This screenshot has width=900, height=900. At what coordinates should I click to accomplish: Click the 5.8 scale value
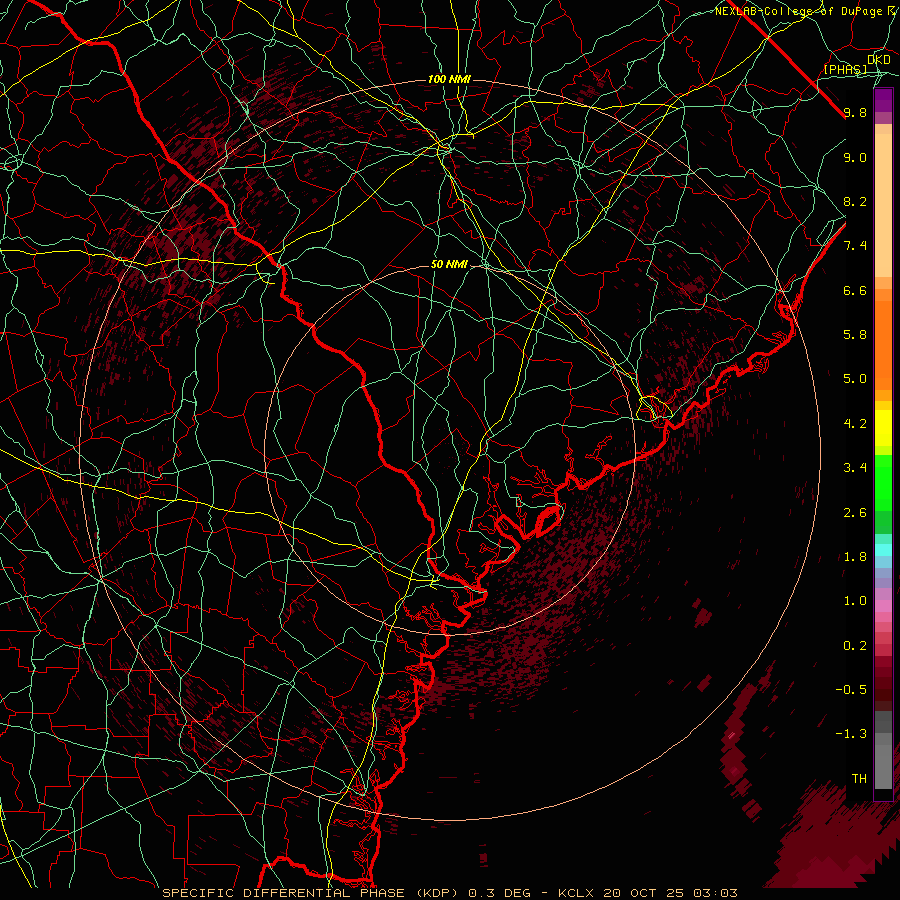point(855,335)
